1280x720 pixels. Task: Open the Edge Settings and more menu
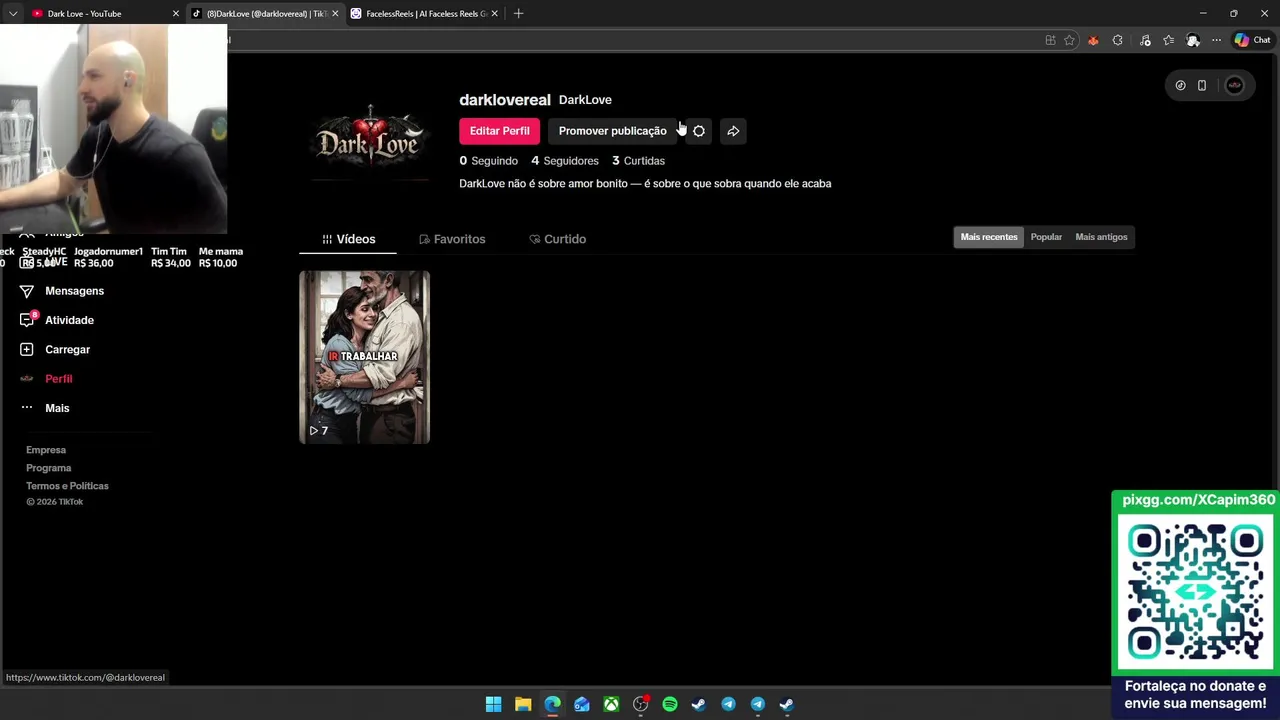point(1216,40)
